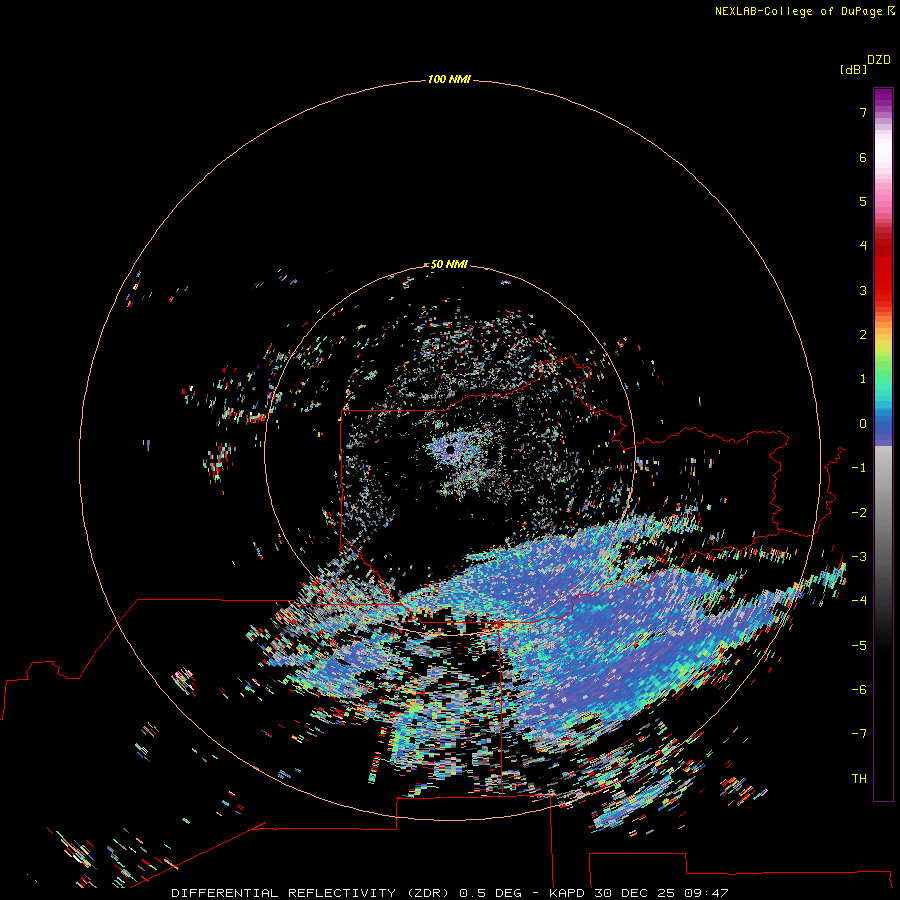The width and height of the screenshot is (900, 900).
Task: Click the -3 tick label on the scale
Action: pos(859,557)
